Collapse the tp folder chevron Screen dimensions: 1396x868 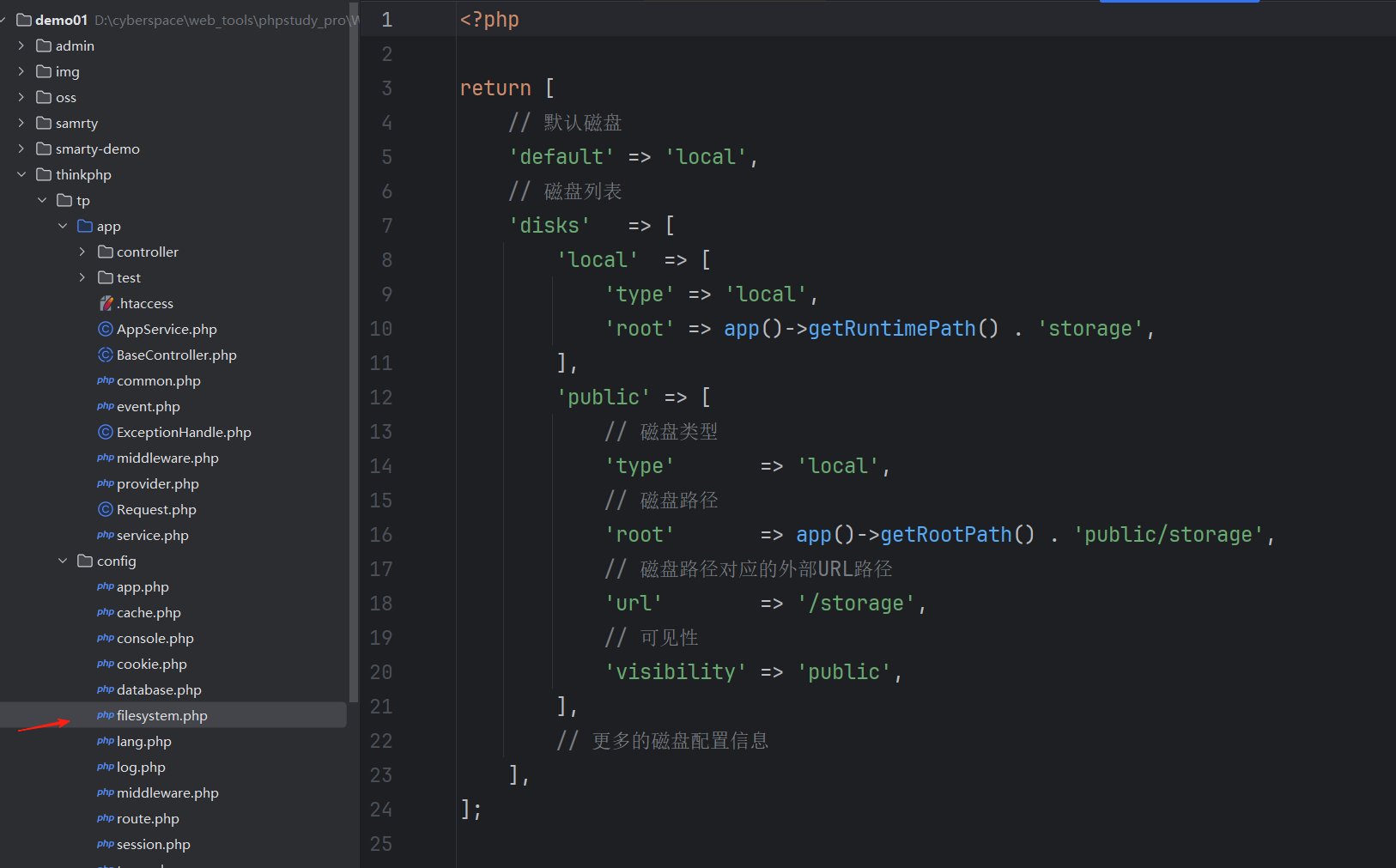(42, 200)
